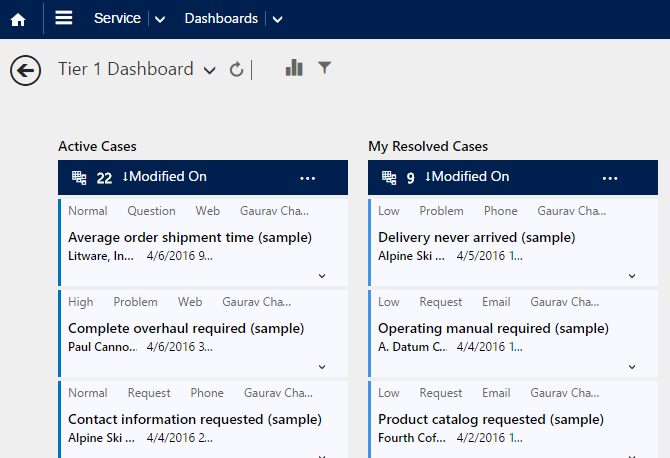This screenshot has height=458, width=670.
Task: Expand Operating manual required case card
Action: point(632,367)
